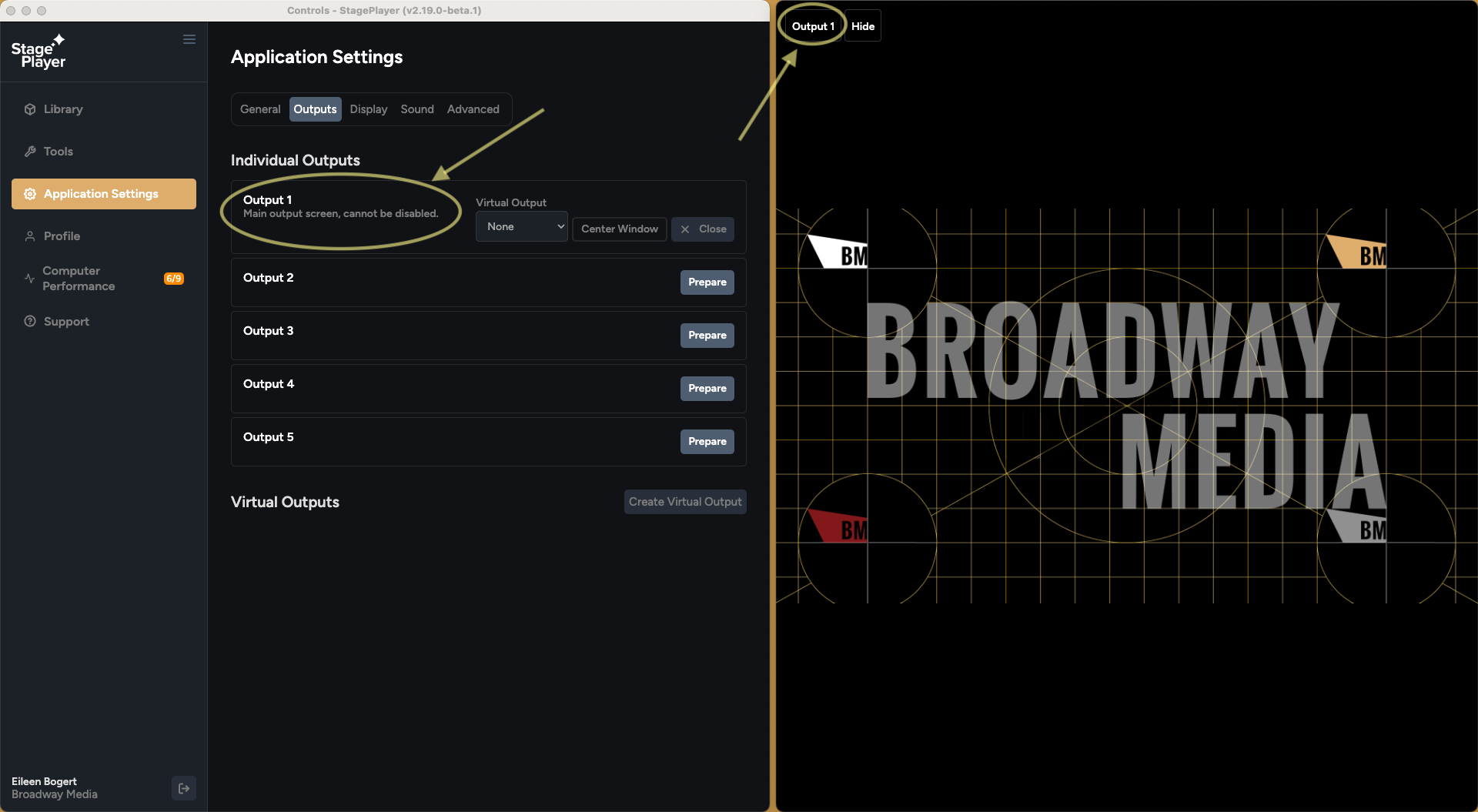The image size is (1478, 812).
Task: Click the Output 1 row title
Action: (x=267, y=200)
